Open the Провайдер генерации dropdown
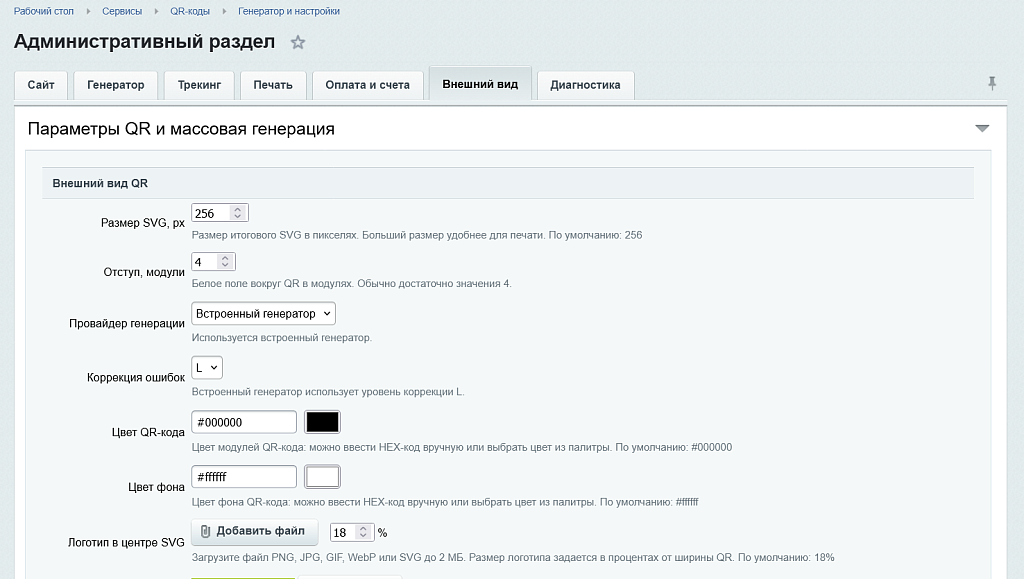Viewport: 1024px width, 579px height. pos(263,314)
